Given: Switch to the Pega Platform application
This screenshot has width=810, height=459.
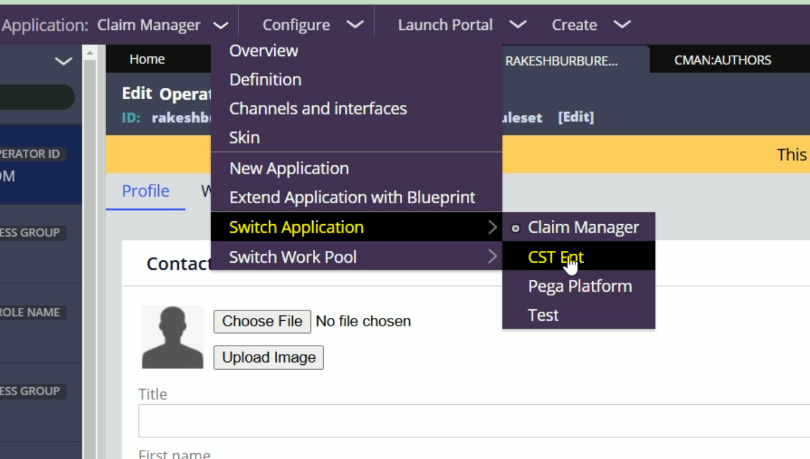Looking at the screenshot, I should [x=579, y=286].
